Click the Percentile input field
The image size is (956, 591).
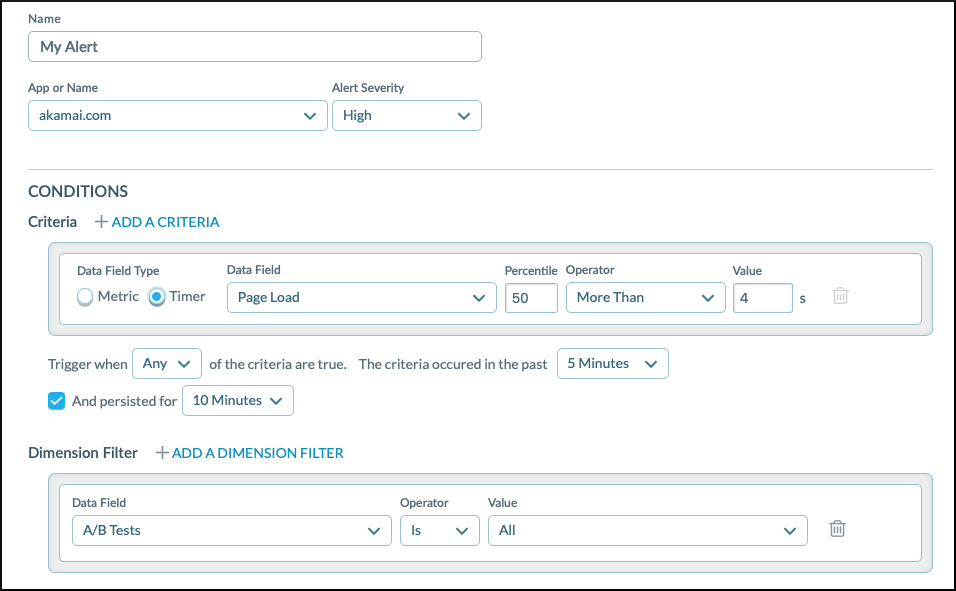[x=531, y=297]
